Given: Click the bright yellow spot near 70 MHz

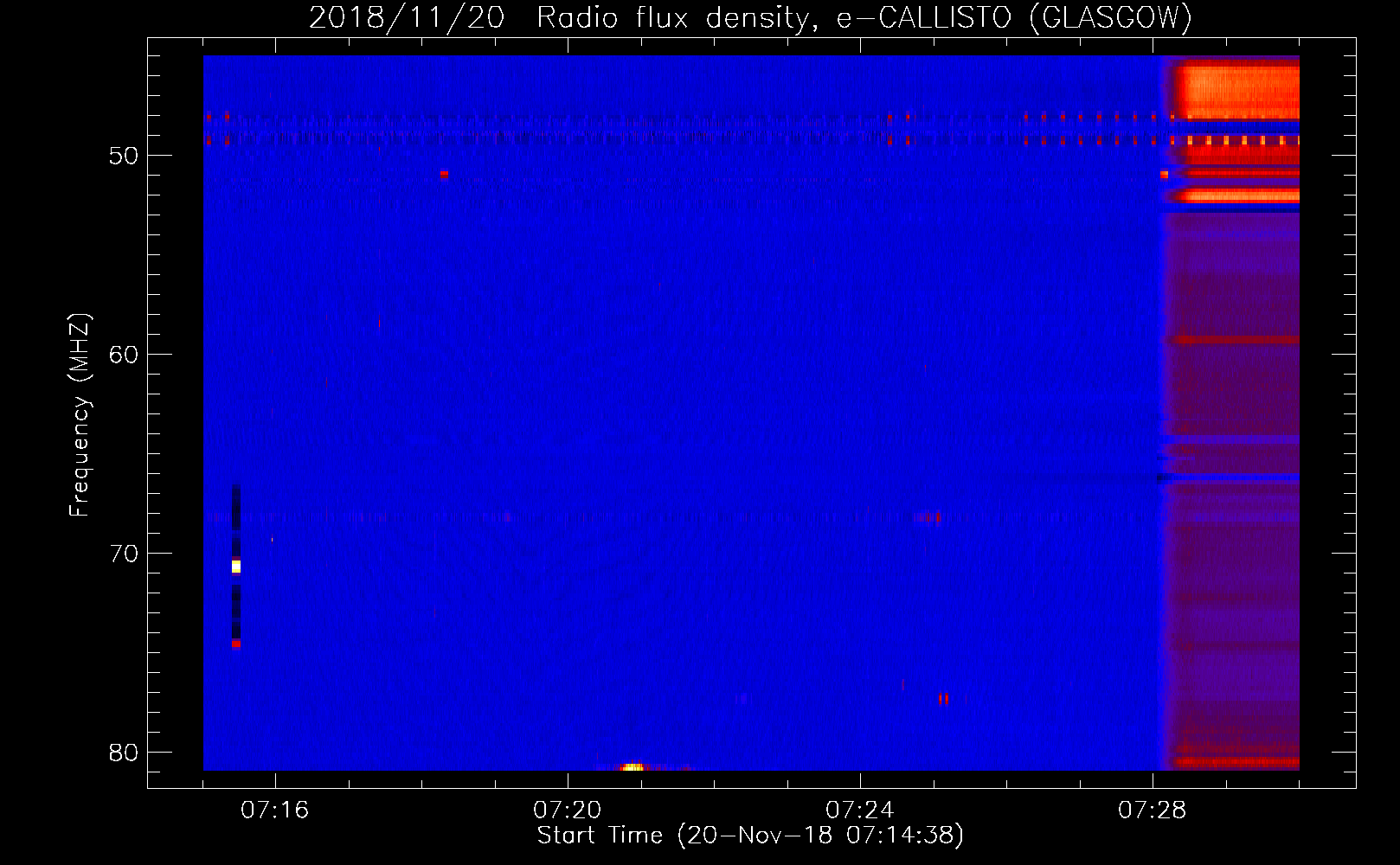Looking at the screenshot, I should 236,567.
